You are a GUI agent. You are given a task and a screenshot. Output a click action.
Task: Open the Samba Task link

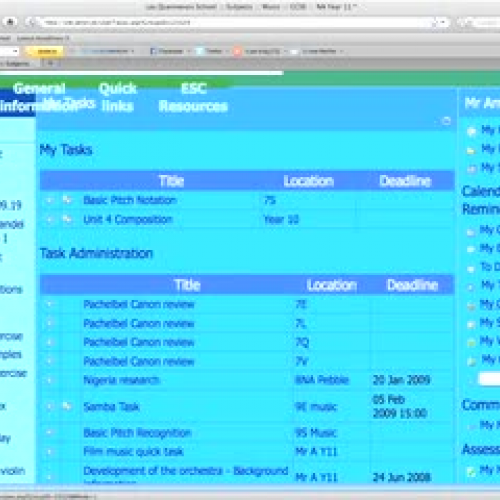(111, 407)
